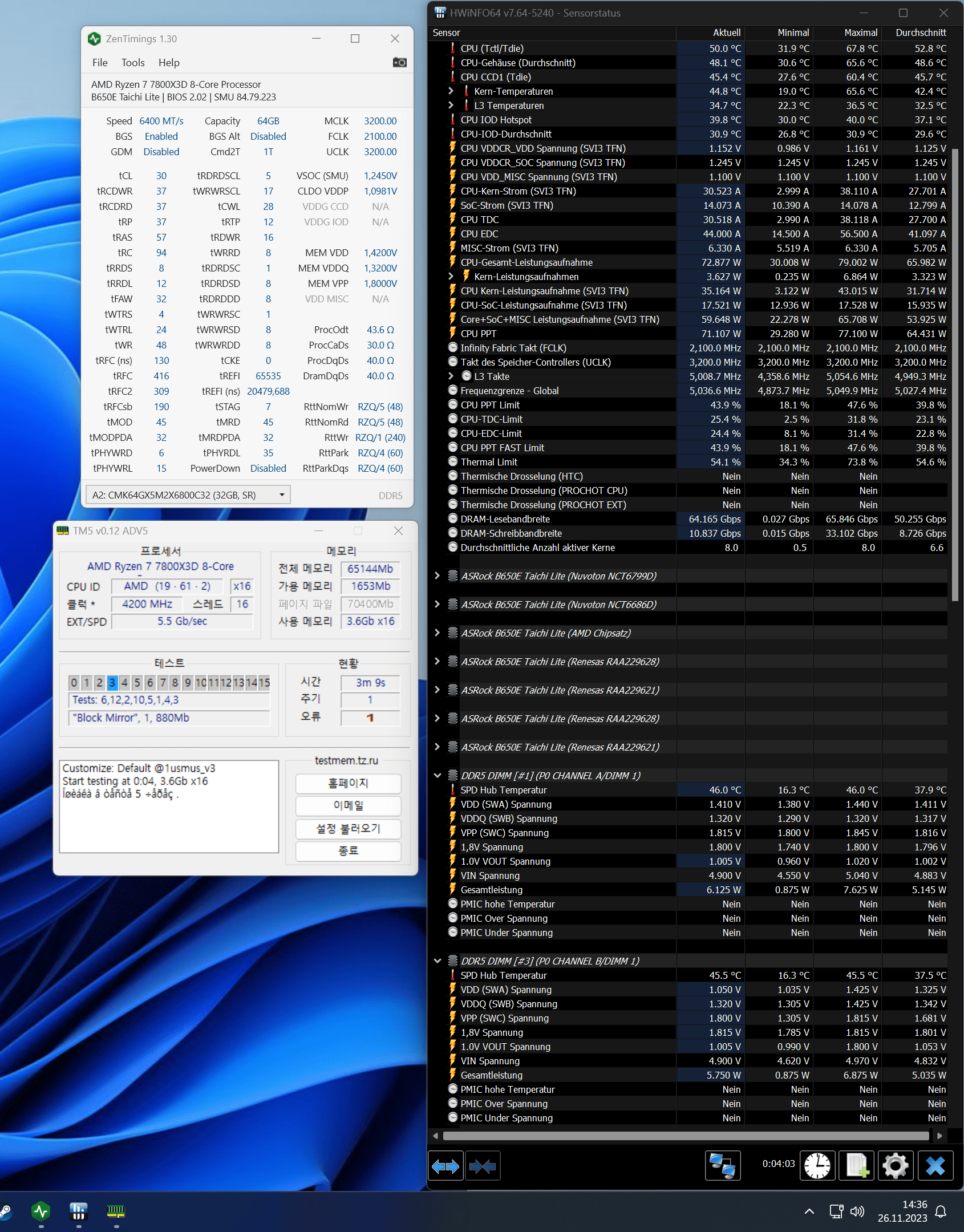Open the notification bell icon
Image resolution: width=964 pixels, height=1232 pixels.
click(x=941, y=1211)
